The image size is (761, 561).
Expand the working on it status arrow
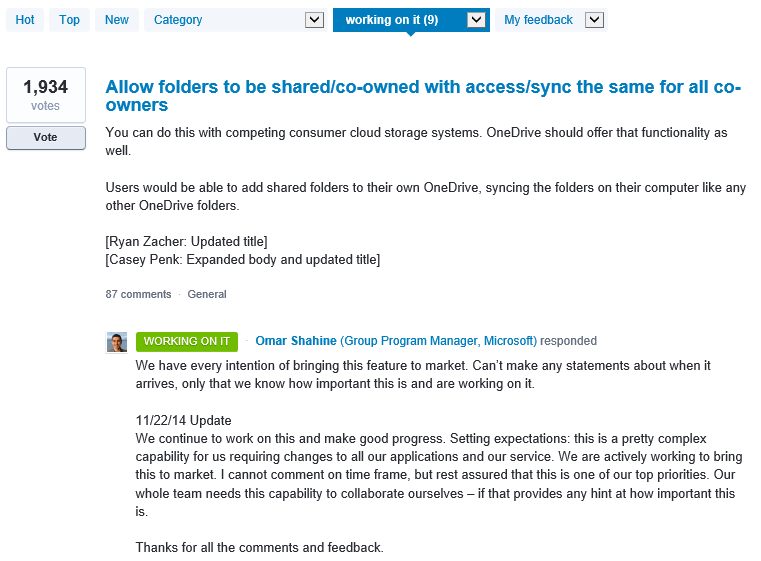click(x=476, y=20)
